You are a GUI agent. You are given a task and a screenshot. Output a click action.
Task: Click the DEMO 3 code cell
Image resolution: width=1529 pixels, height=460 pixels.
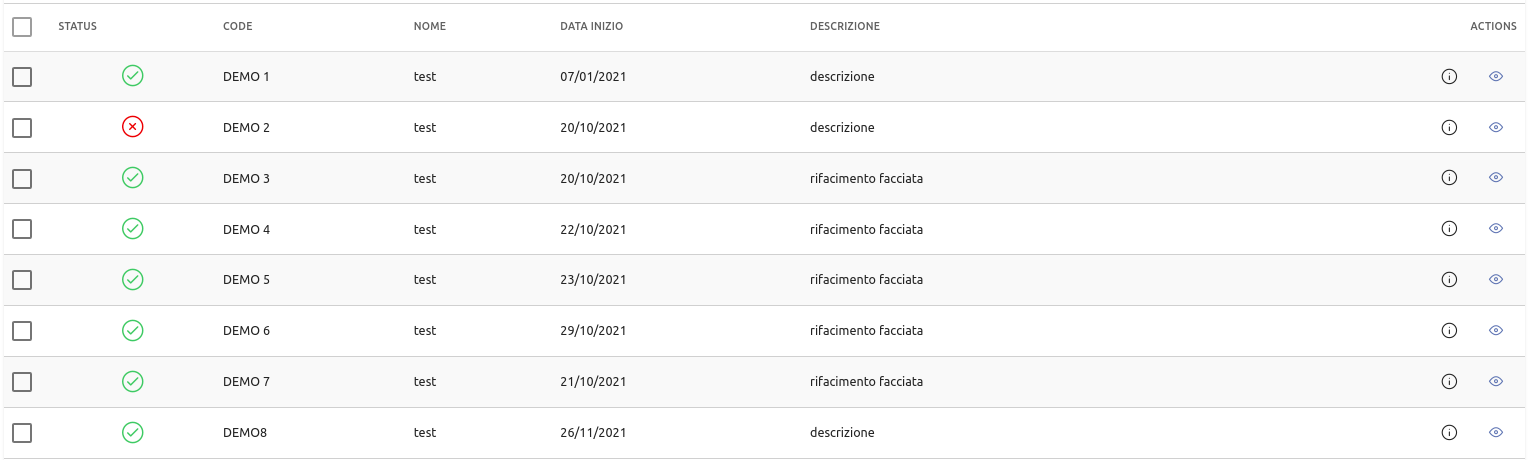click(246, 179)
